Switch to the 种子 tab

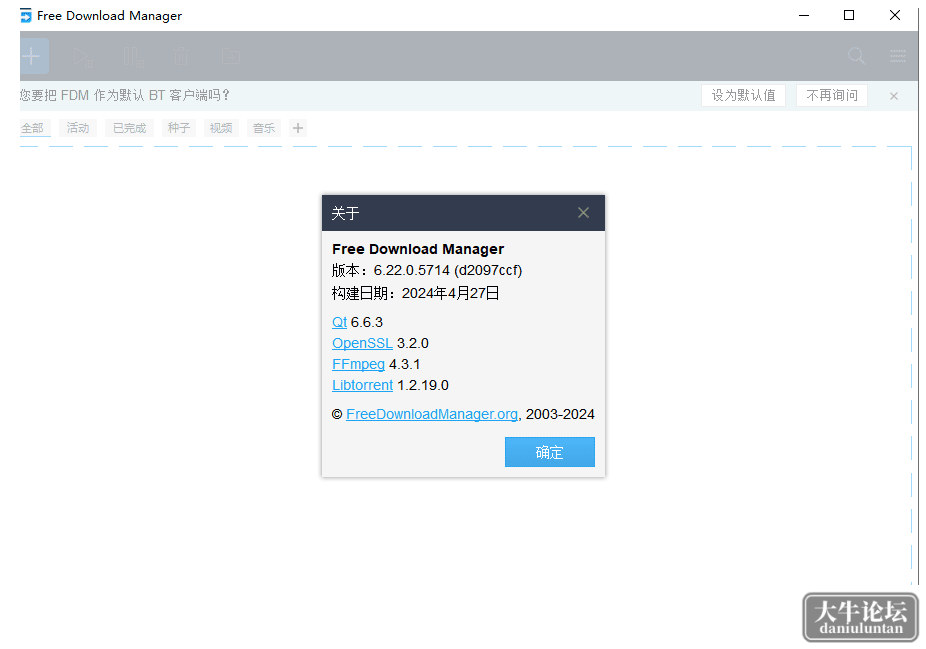coord(179,128)
